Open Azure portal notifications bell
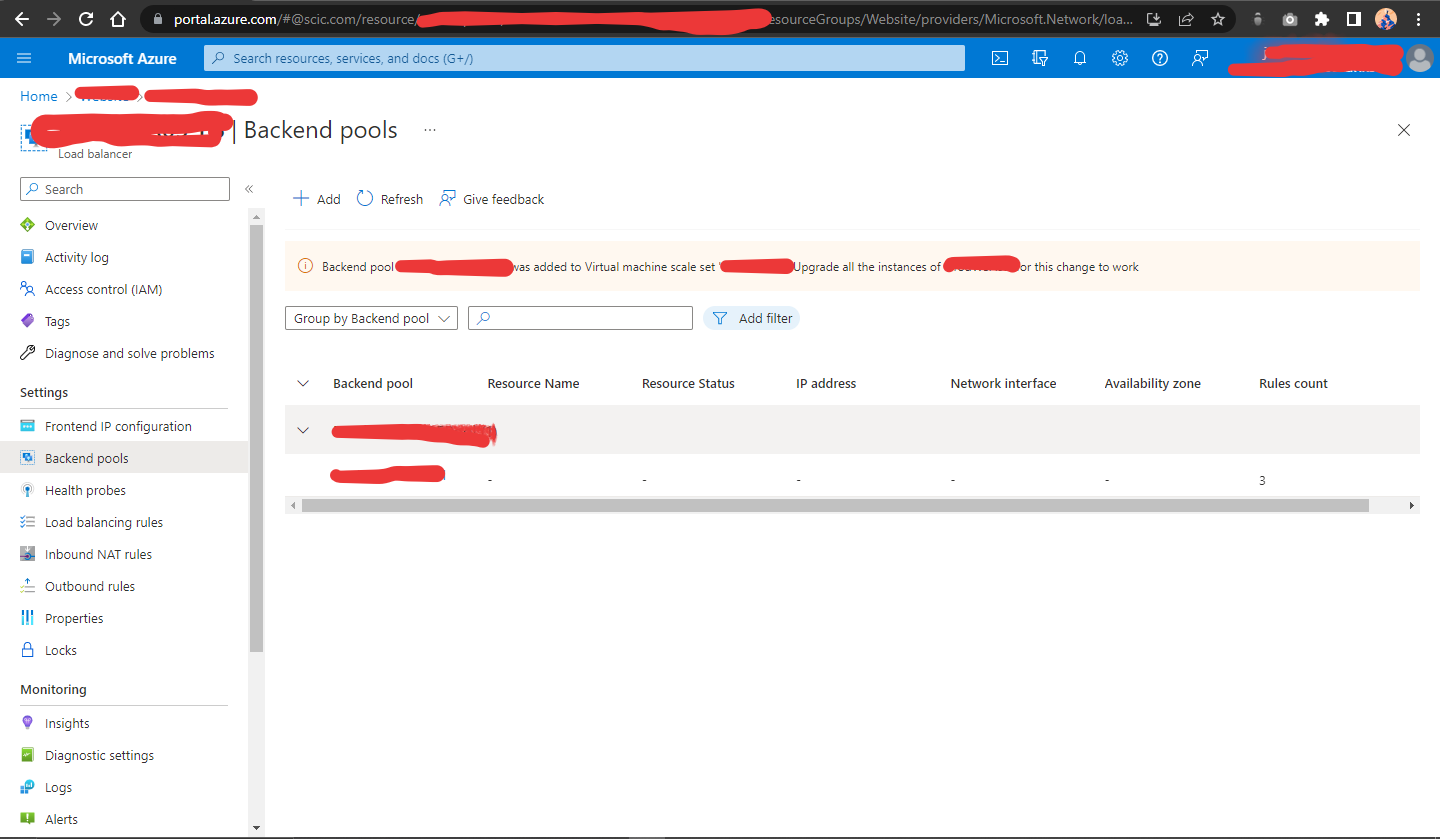 (x=1079, y=58)
